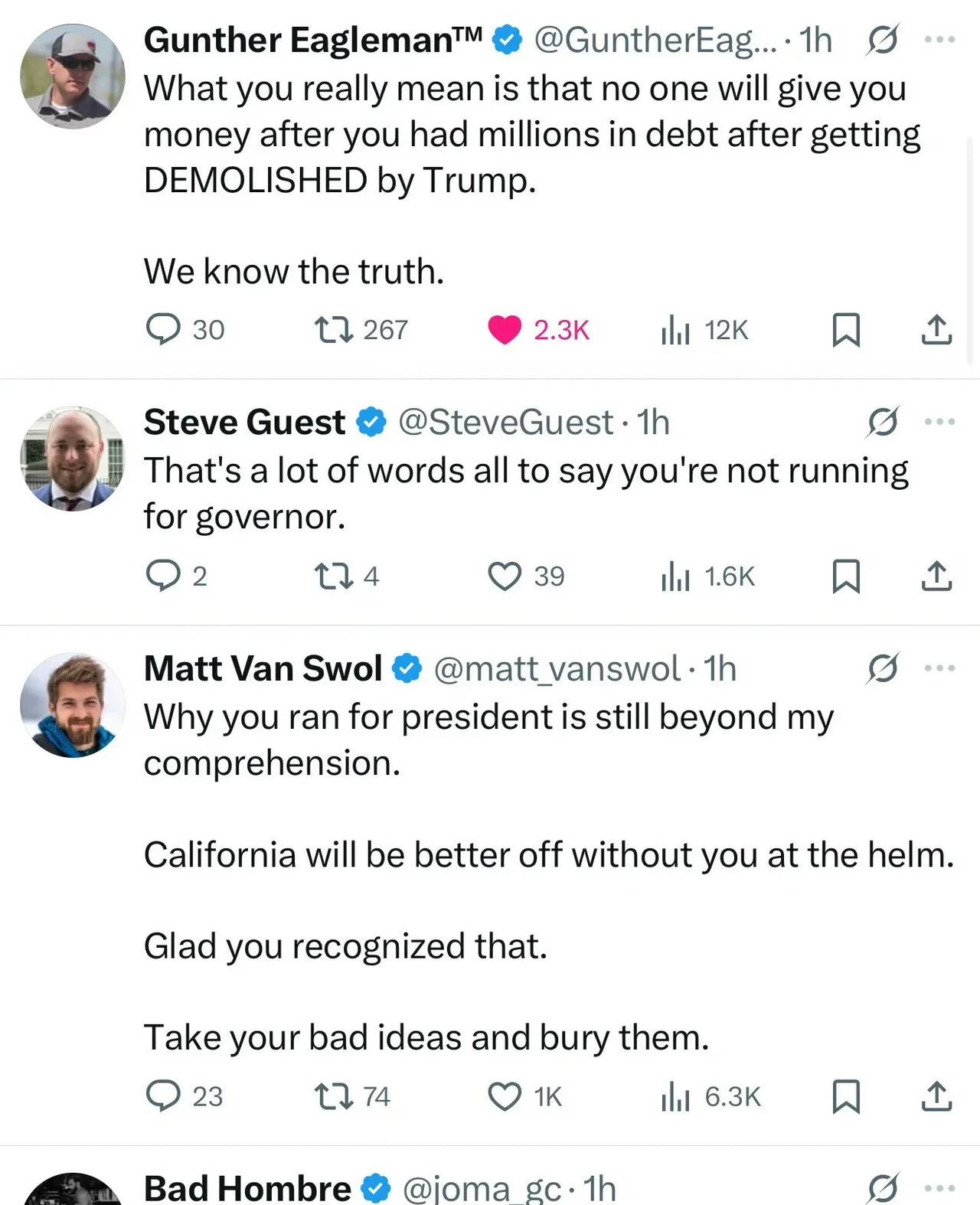Bookmark Matt Van Swol's tweet
980x1205 pixels.
tap(846, 1096)
